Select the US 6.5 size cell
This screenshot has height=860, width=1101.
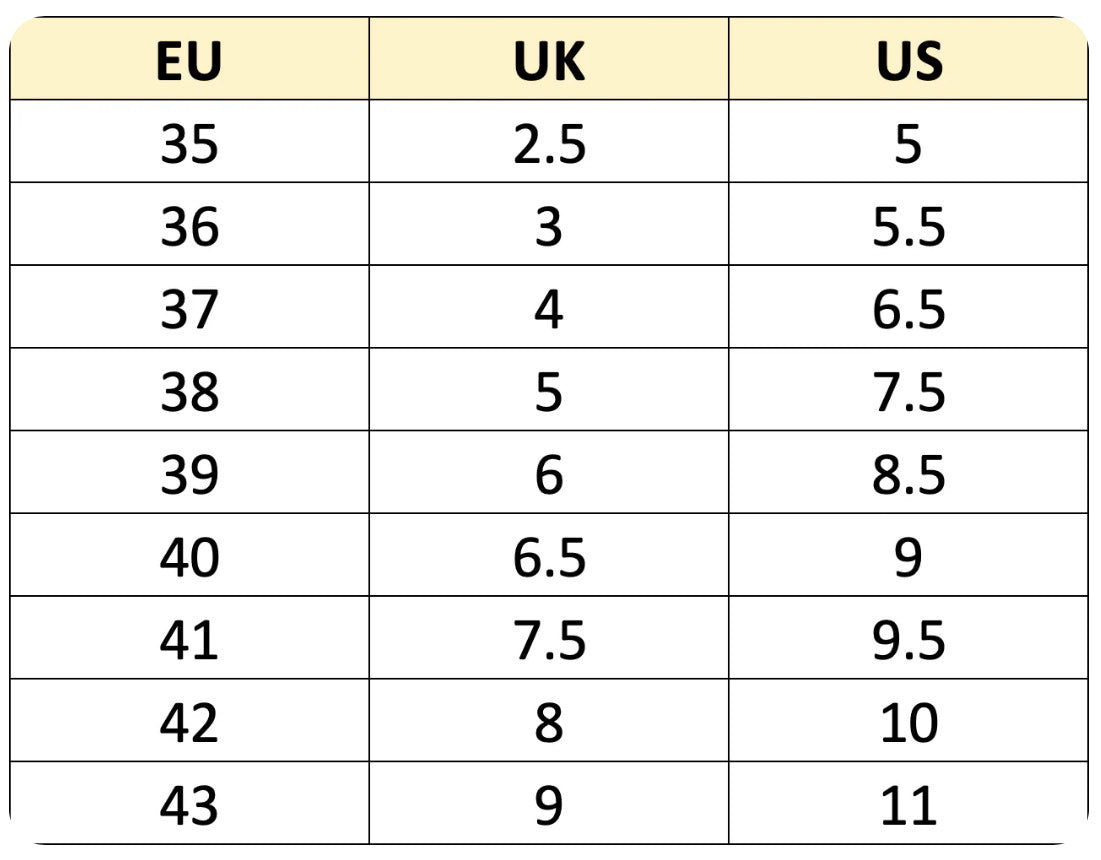[909, 310]
